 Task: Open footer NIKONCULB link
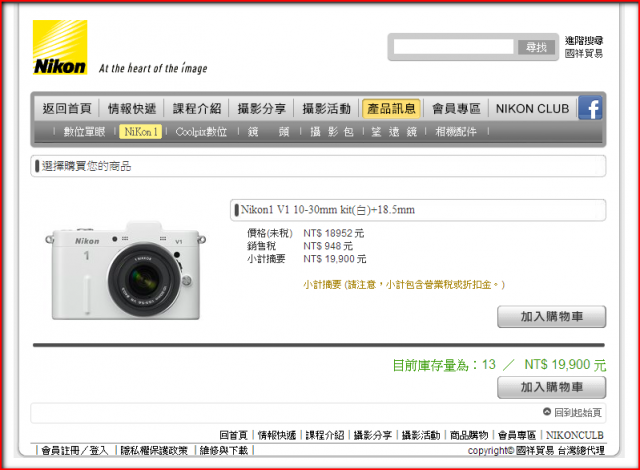coord(575,435)
